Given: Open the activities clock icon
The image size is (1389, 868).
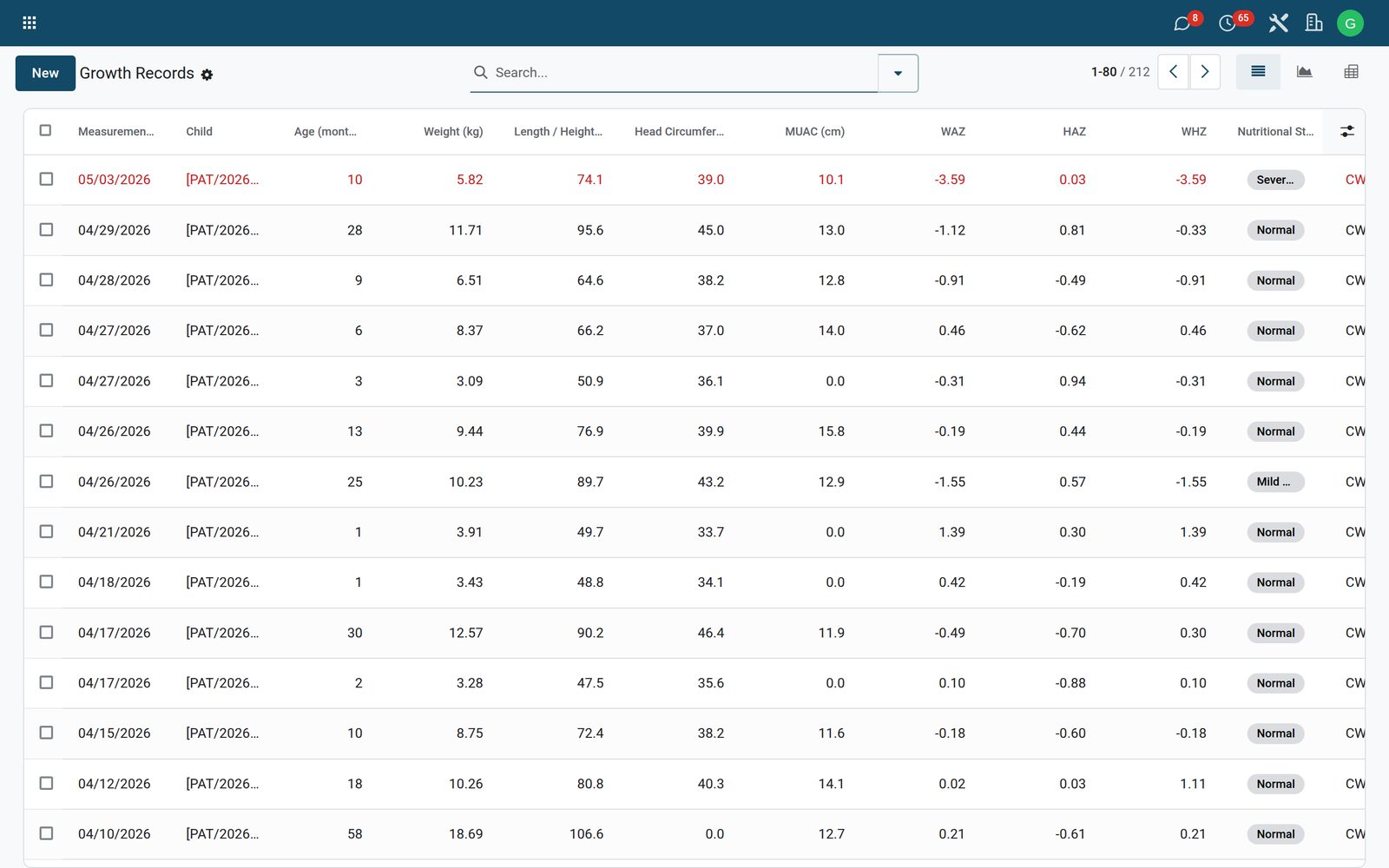Looking at the screenshot, I should [x=1228, y=23].
